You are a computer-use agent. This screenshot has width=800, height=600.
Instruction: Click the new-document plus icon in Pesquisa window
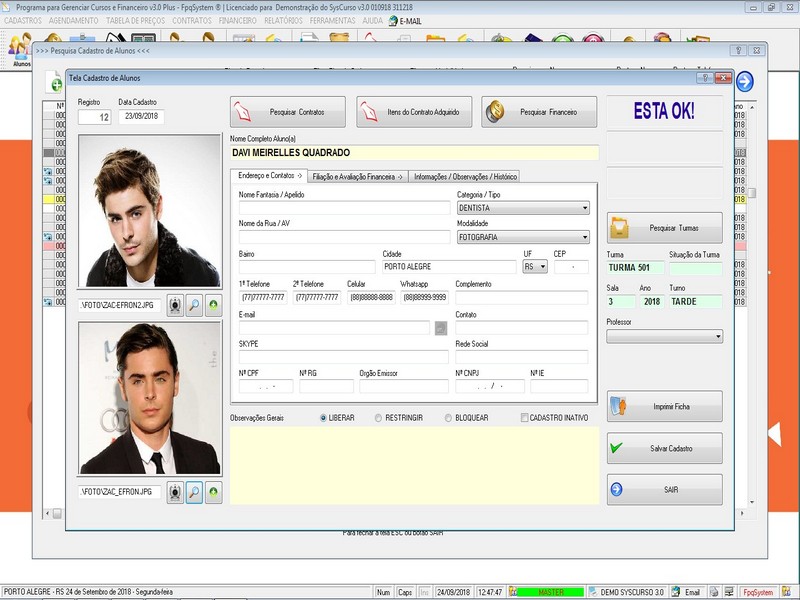pyautogui.click(x=54, y=82)
